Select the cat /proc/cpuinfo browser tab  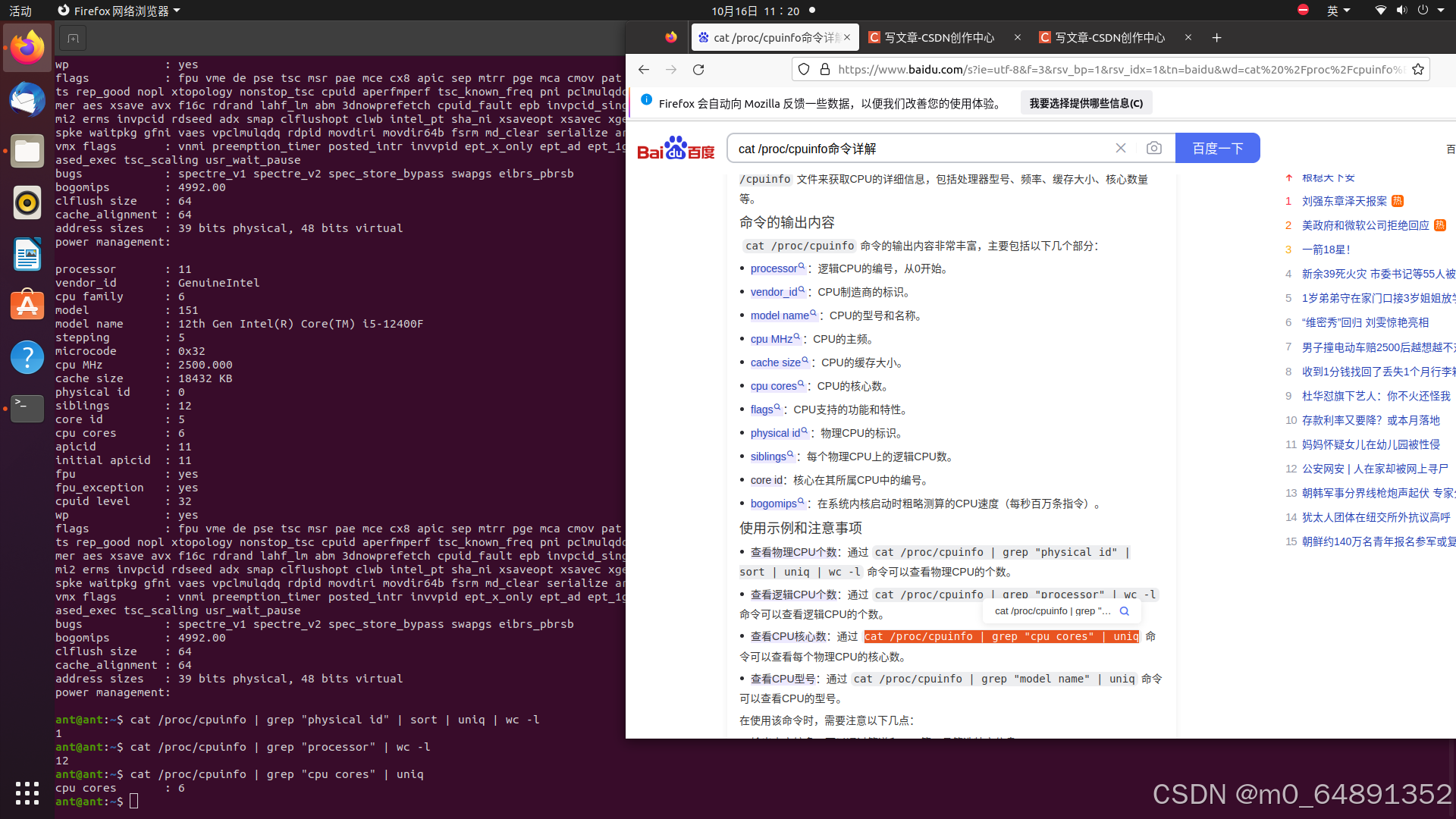(773, 38)
